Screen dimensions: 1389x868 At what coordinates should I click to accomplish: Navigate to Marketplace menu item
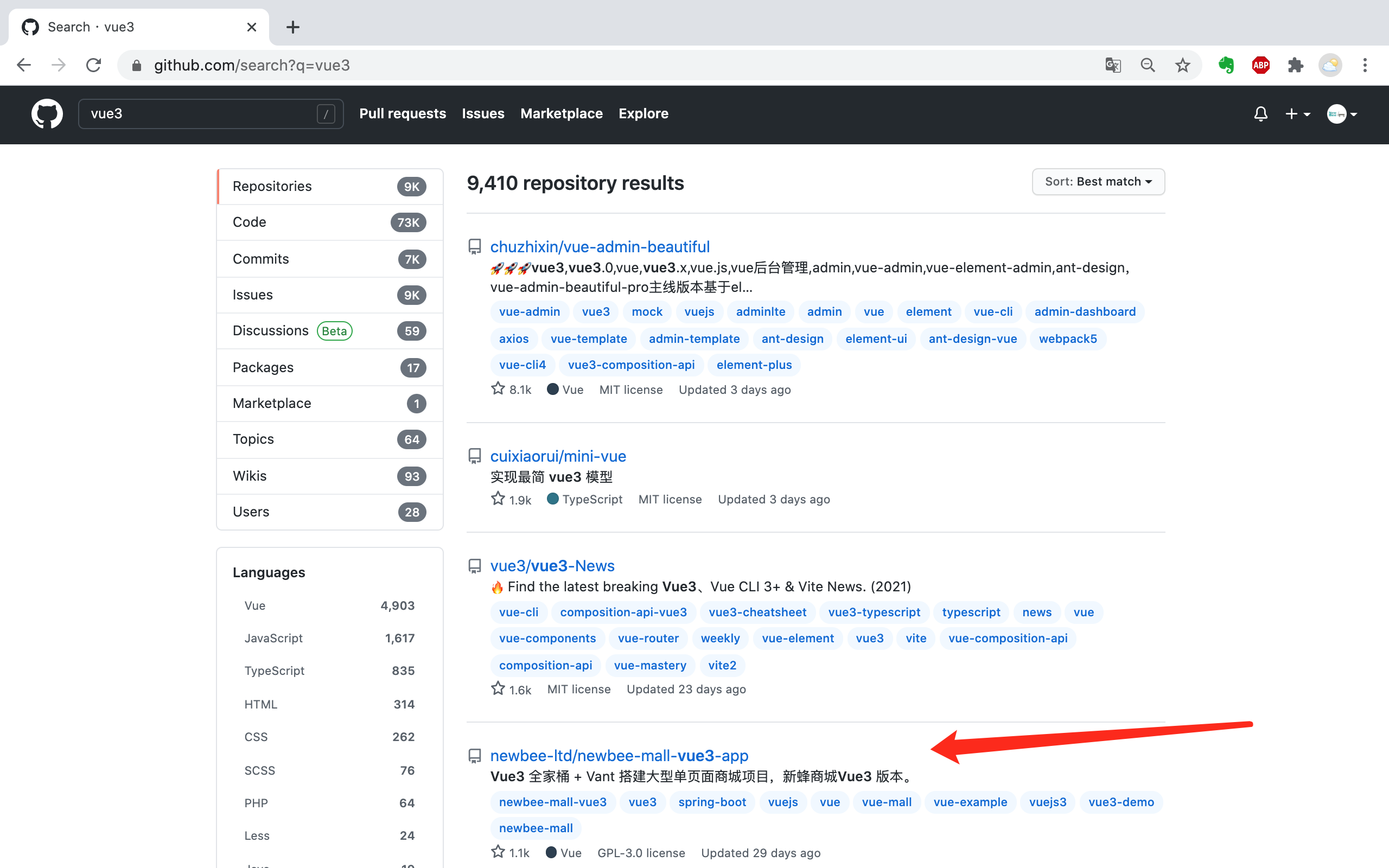point(561,113)
